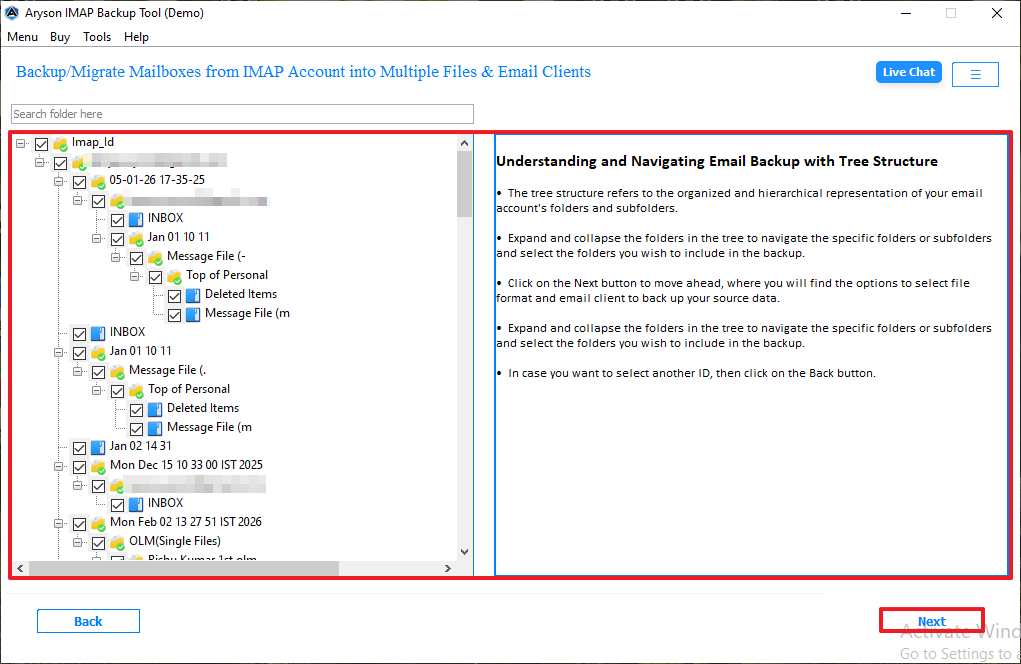The width and height of the screenshot is (1021, 664).
Task: Start a Live Chat session
Action: tap(908, 72)
